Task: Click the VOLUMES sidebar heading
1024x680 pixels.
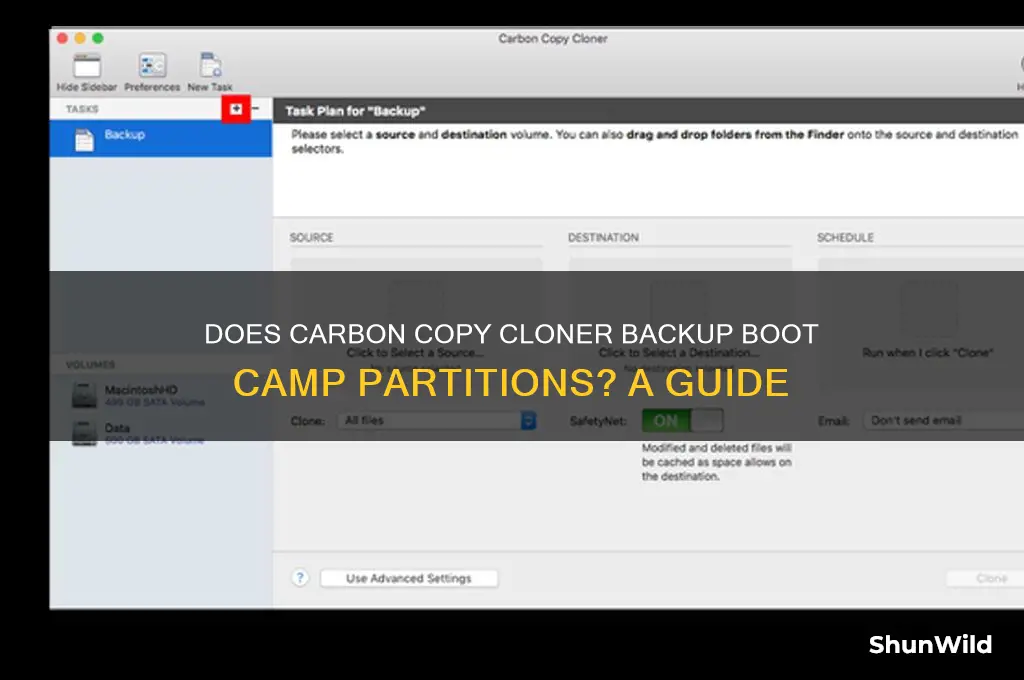Action: [90, 364]
